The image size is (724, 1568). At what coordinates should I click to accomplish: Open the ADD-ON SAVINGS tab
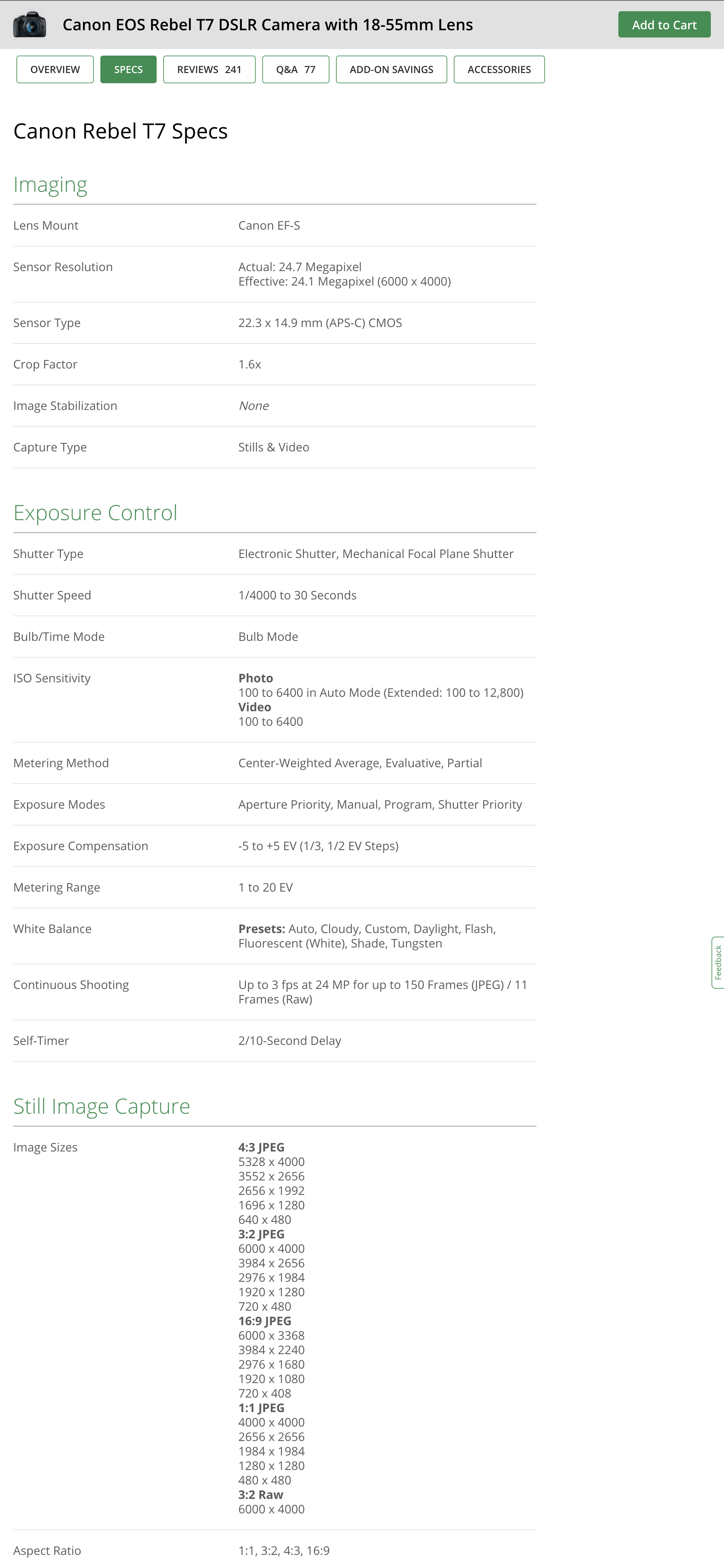point(391,69)
